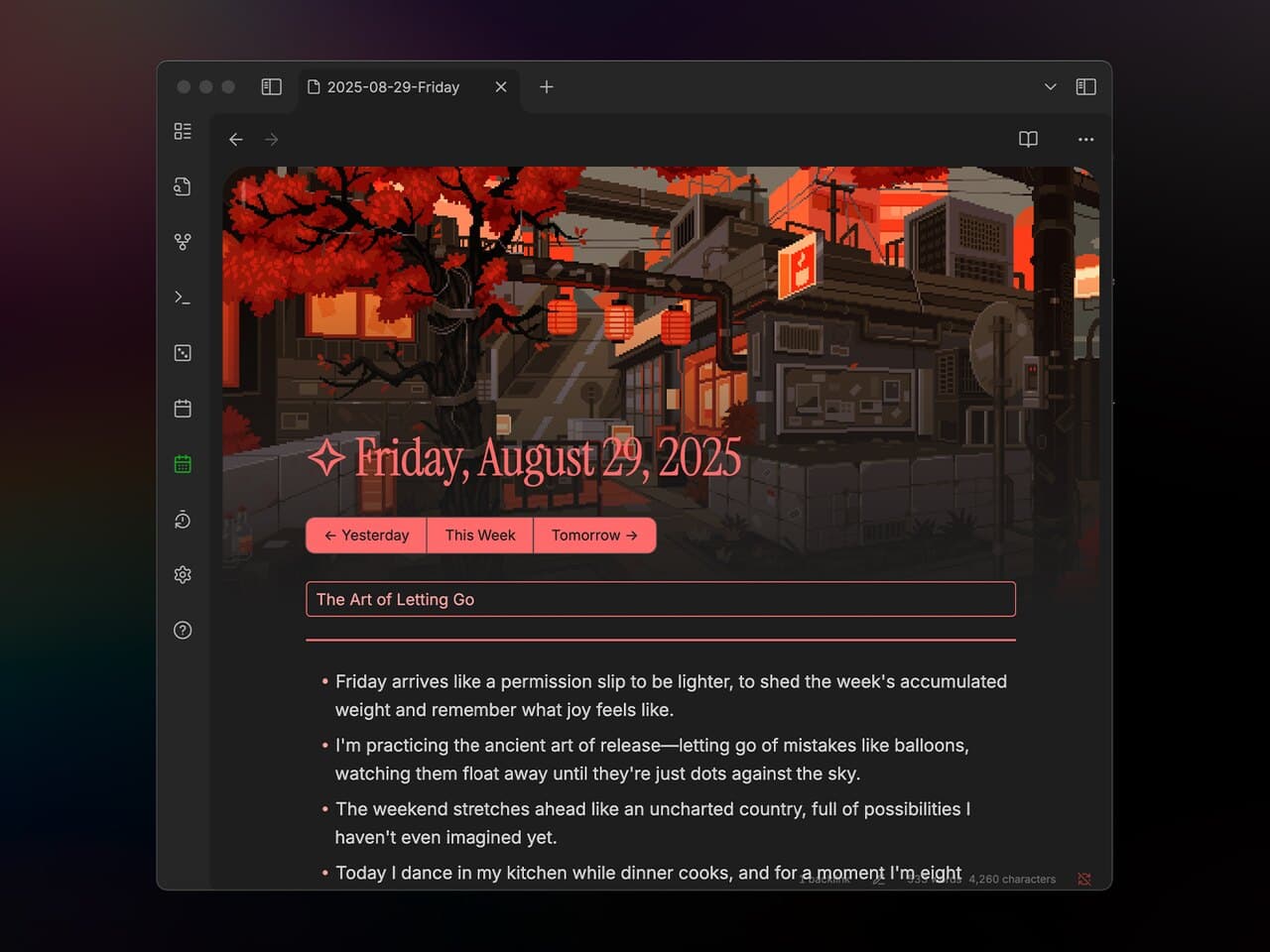The height and width of the screenshot is (952, 1270).
Task: Navigate back with left arrow
Action: pos(236,140)
